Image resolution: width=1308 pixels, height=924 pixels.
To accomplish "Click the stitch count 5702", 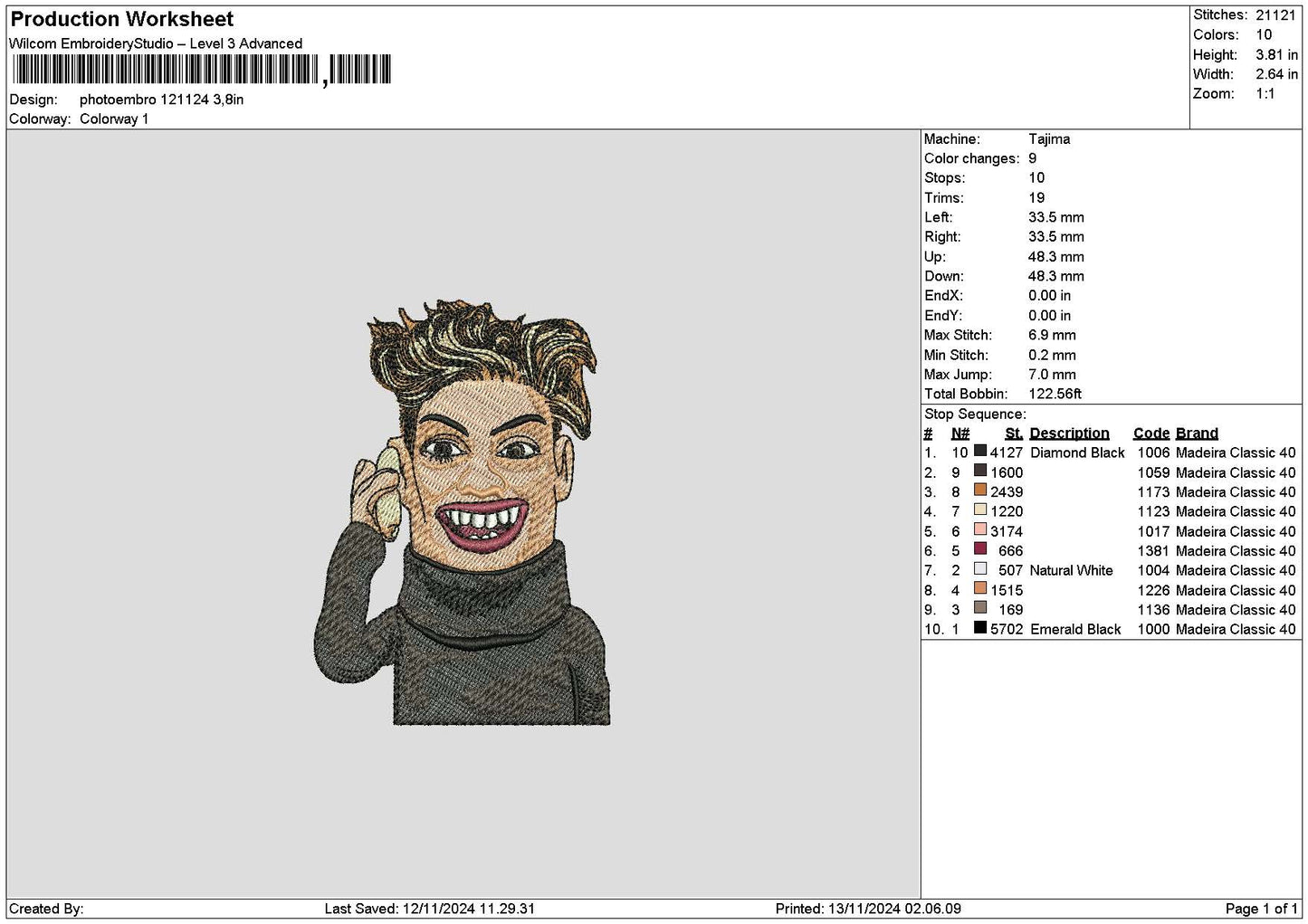I will [1007, 629].
